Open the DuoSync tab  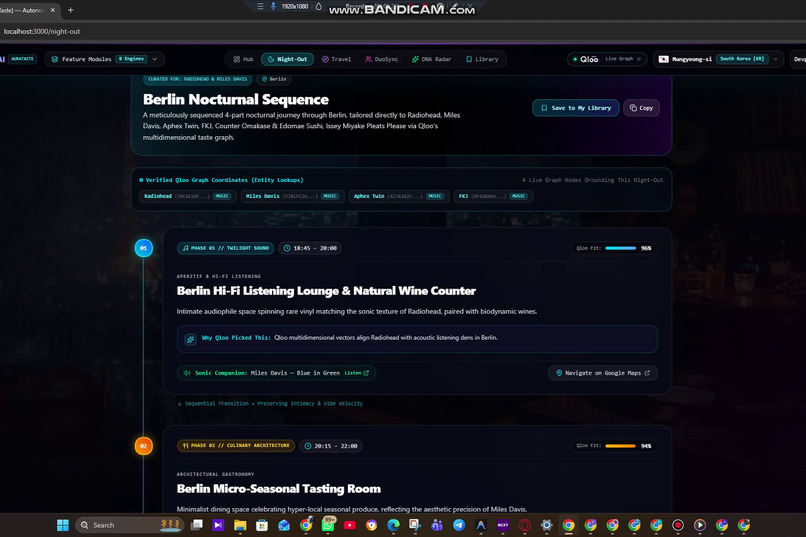pyautogui.click(x=381, y=59)
